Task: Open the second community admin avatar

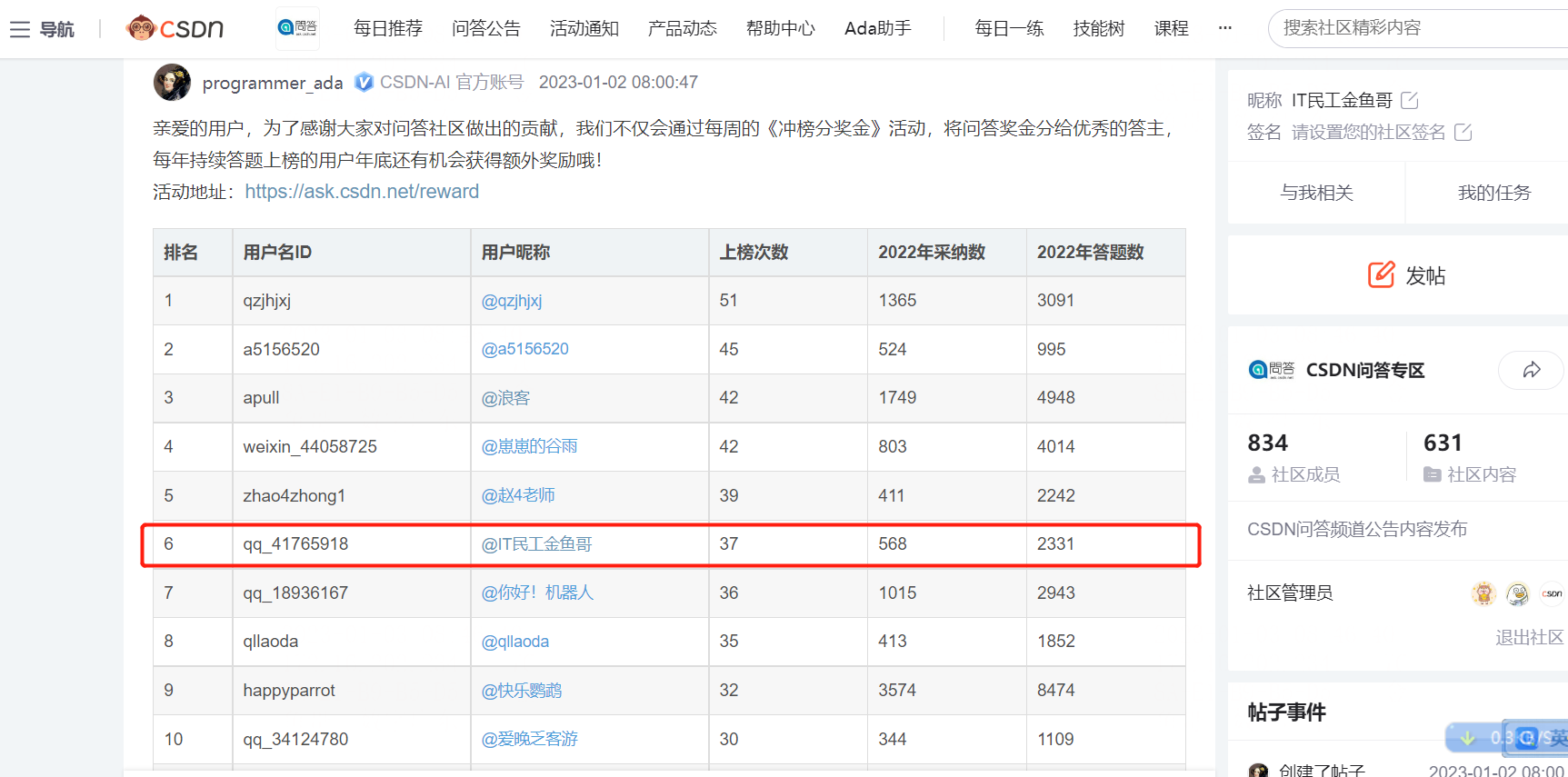Action: [x=1518, y=593]
